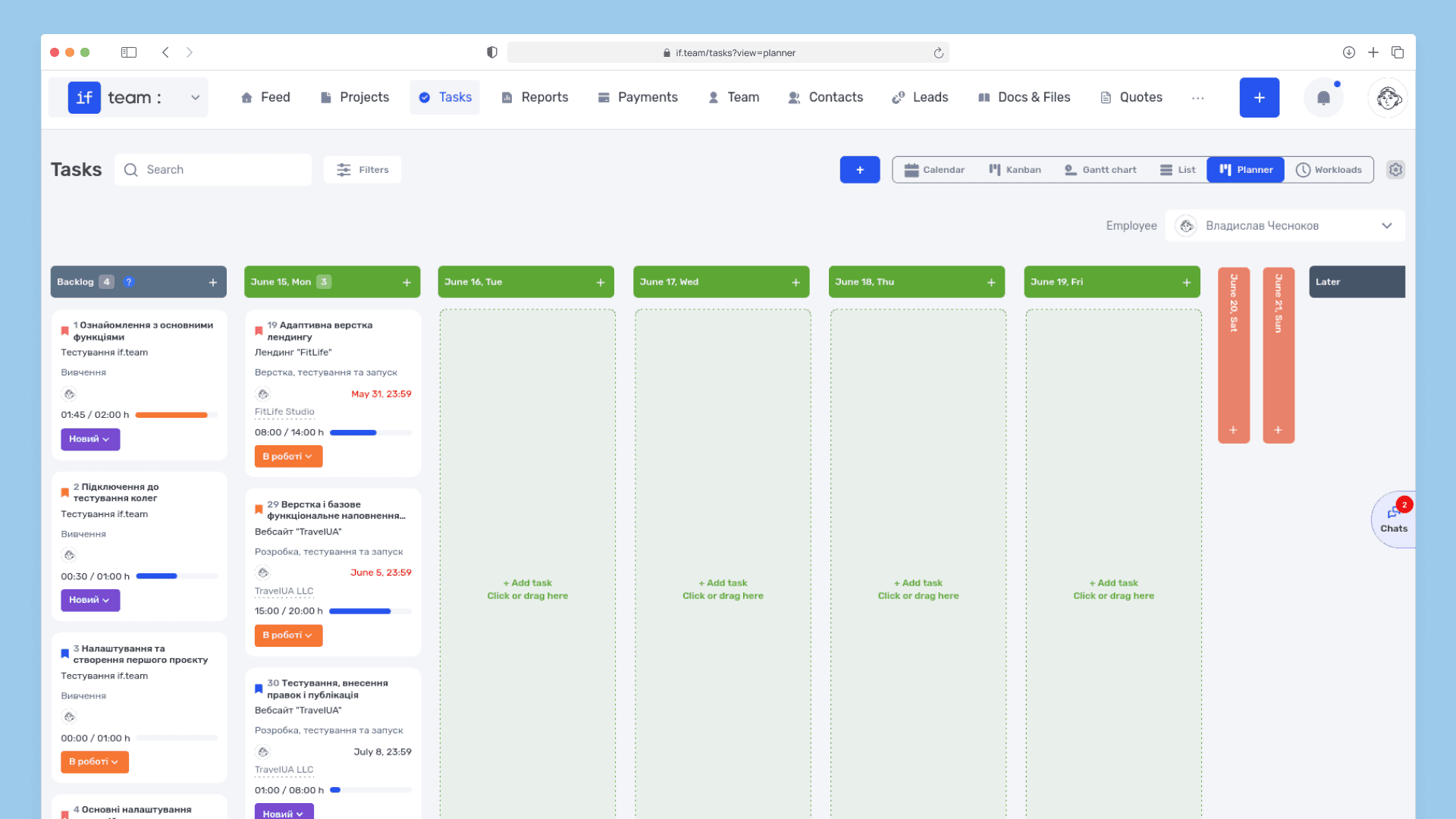Open the notifications bell

(x=1323, y=98)
